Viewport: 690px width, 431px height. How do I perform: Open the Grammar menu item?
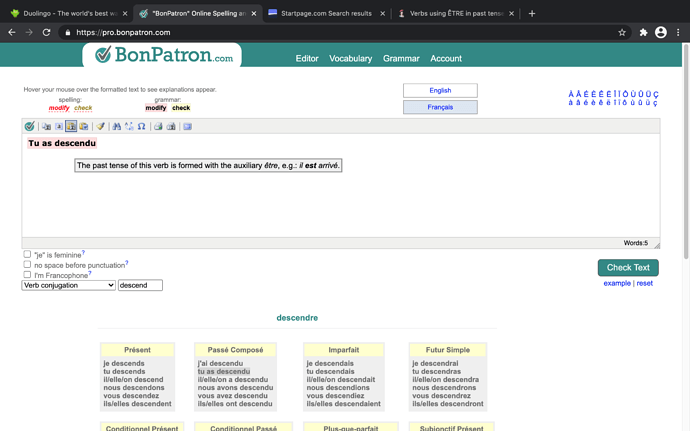[401, 59]
